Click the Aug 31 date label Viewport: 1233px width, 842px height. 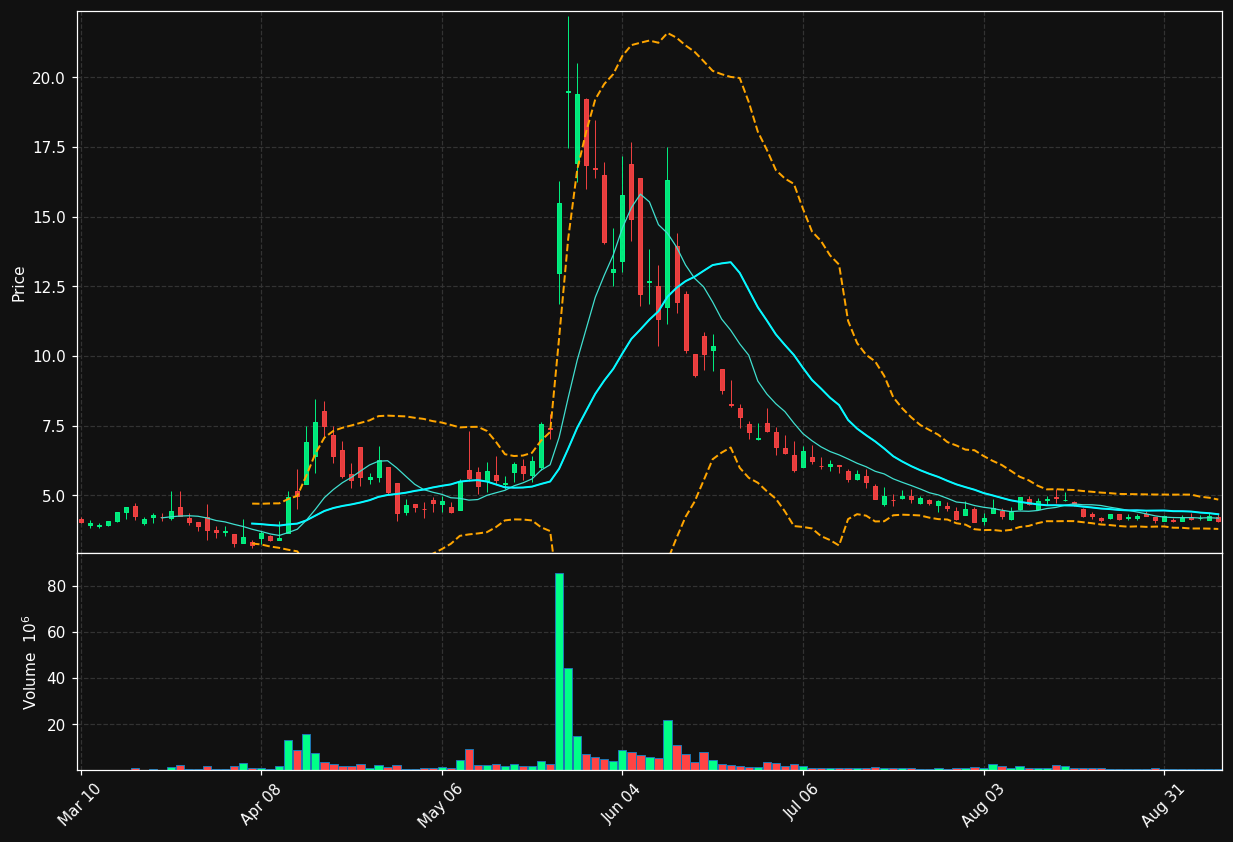click(1163, 804)
